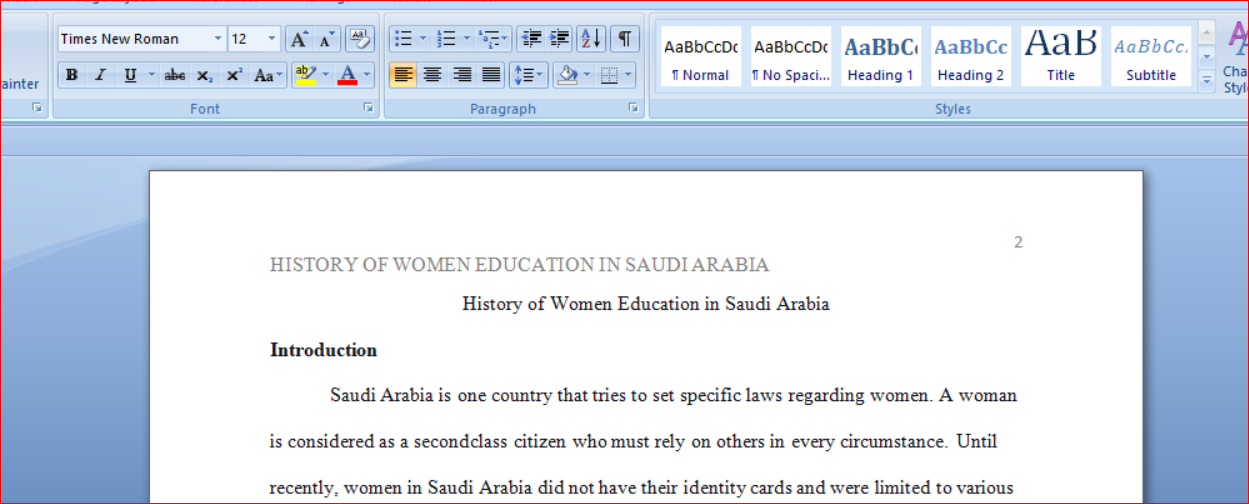Click the Borders icon

(610, 75)
